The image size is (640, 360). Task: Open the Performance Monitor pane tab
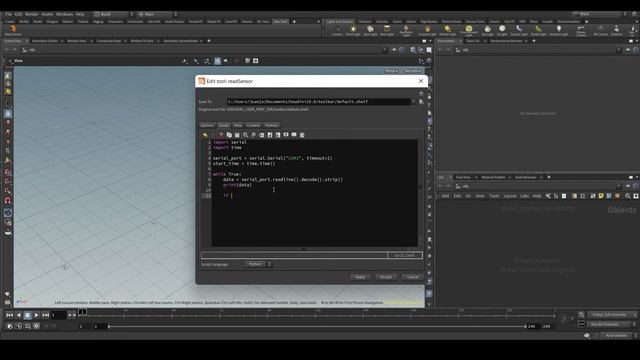pyautogui.click(x=506, y=41)
